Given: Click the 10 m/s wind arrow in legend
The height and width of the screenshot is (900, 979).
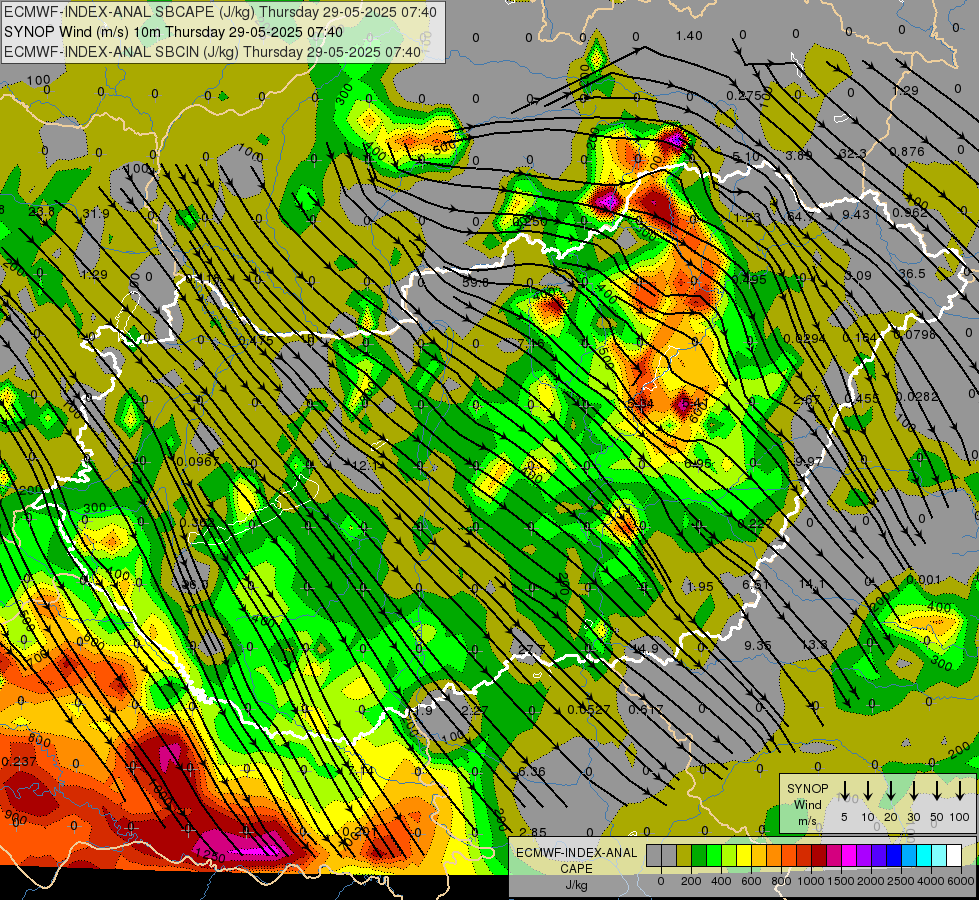Looking at the screenshot, I should [x=867, y=791].
